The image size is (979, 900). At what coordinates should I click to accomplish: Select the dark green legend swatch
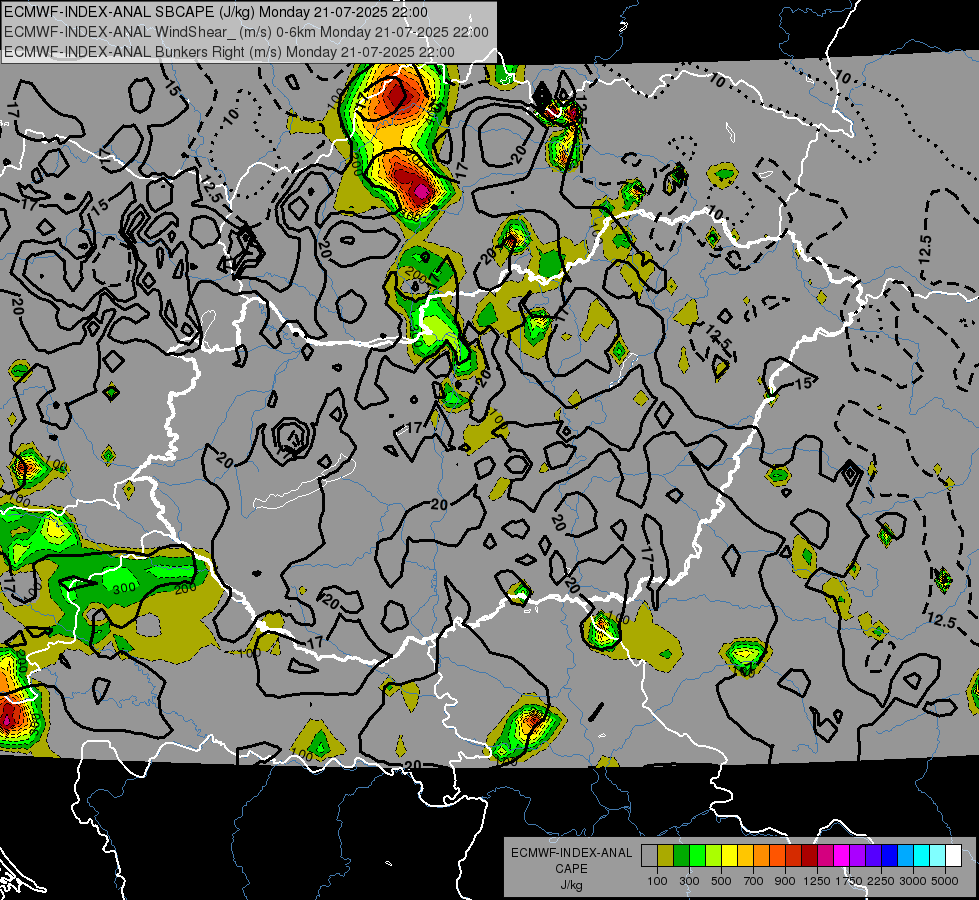click(x=681, y=856)
